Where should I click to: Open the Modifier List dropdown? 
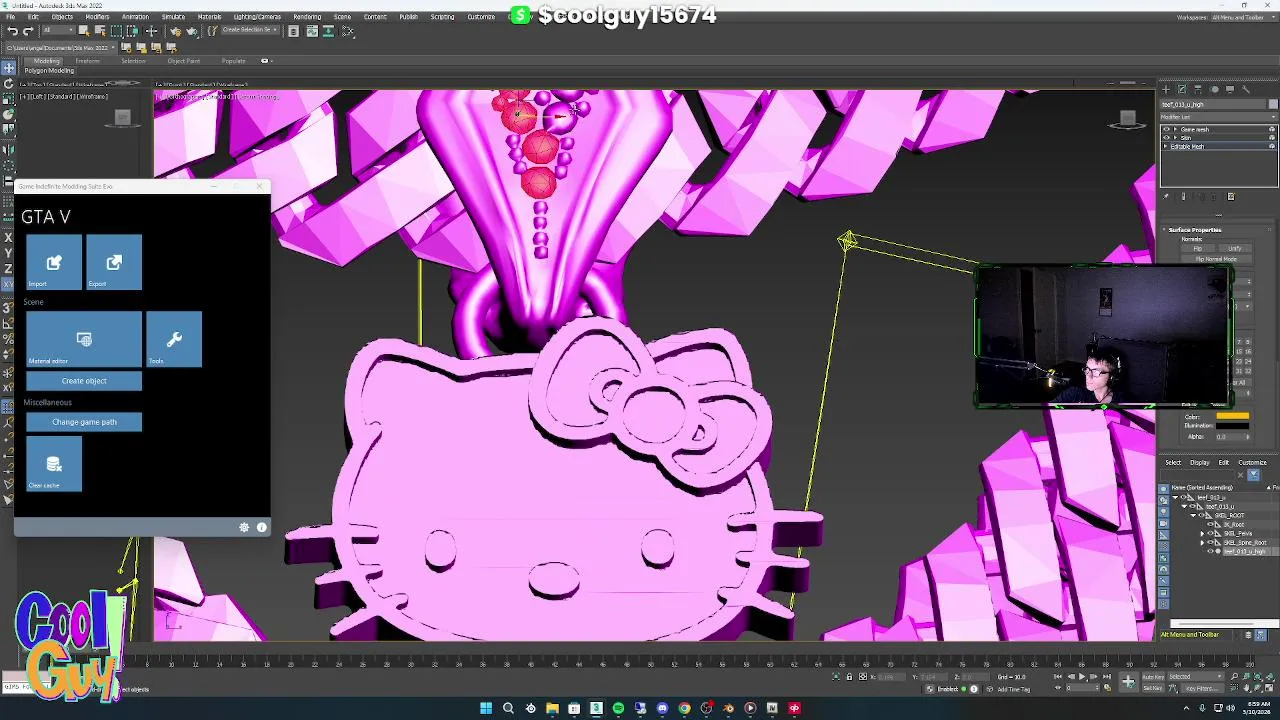click(x=1218, y=117)
